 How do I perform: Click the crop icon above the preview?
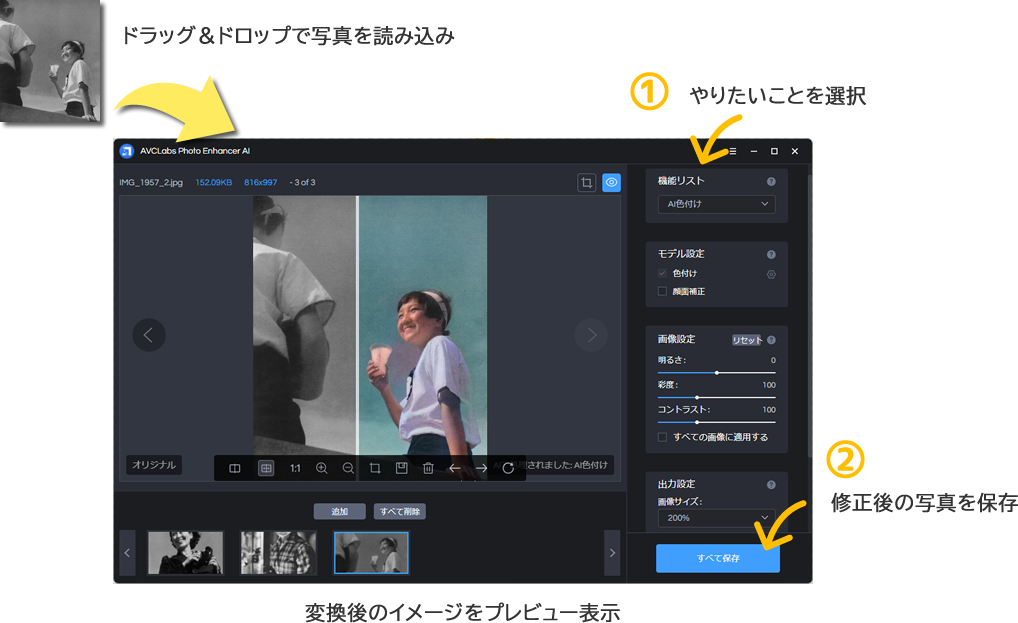pos(586,183)
